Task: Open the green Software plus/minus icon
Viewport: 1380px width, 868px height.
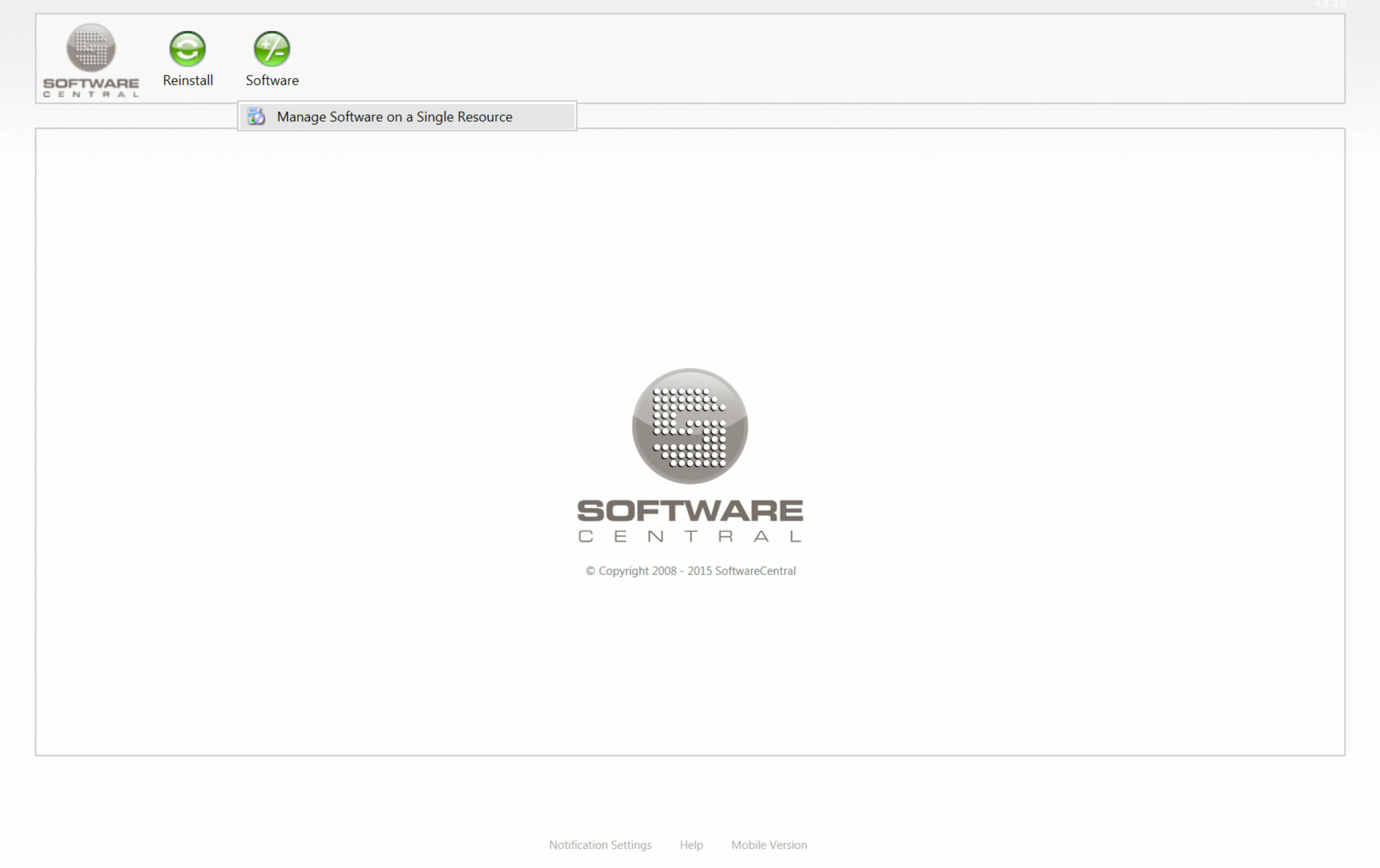Action: [x=272, y=48]
